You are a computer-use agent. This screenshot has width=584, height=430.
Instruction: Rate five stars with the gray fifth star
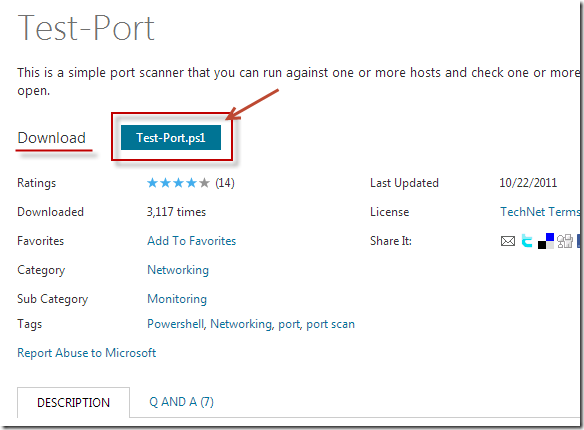[x=204, y=183]
